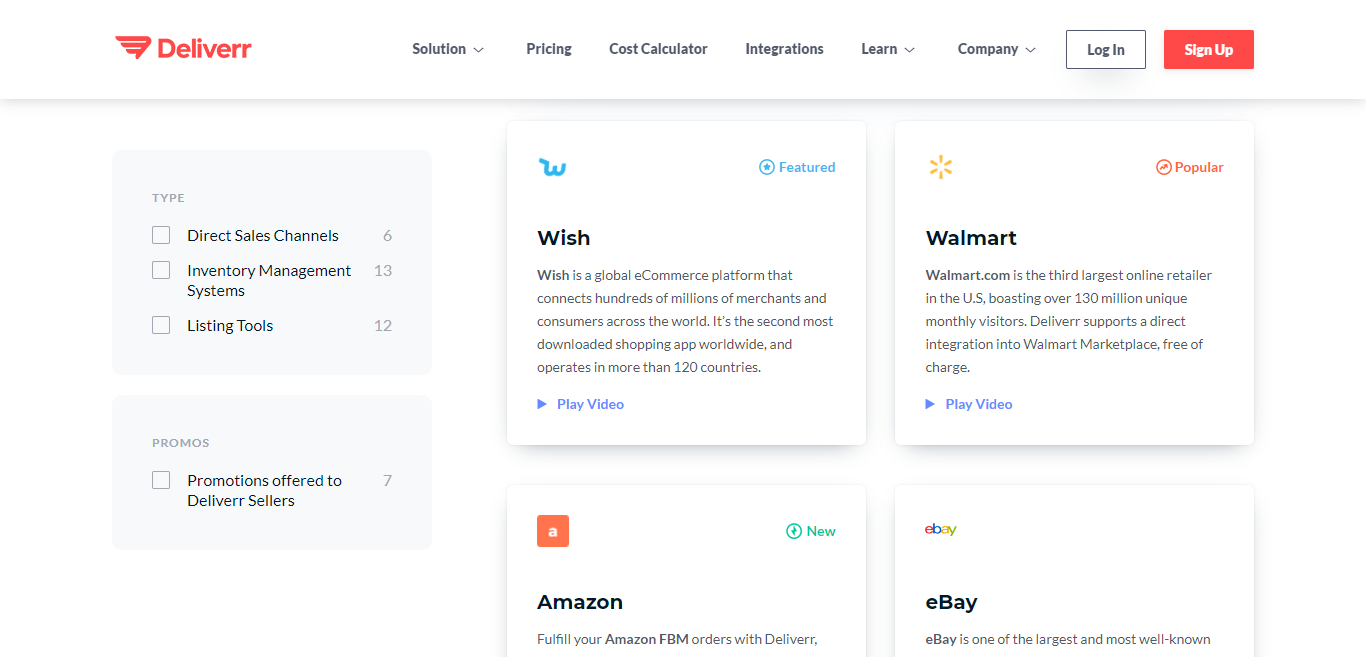This screenshot has height=657, width=1366.
Task: Click the Popular badge icon
Action: 1163,167
